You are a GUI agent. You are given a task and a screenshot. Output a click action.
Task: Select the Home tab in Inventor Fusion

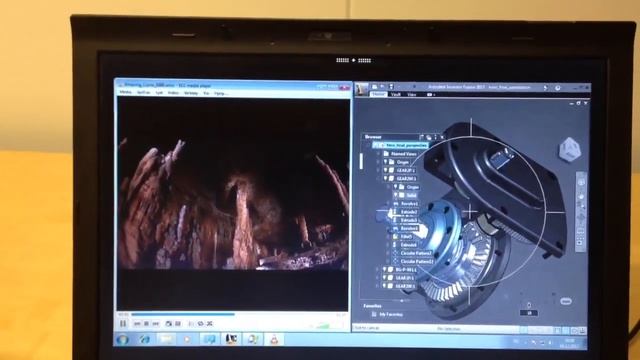pyautogui.click(x=378, y=94)
